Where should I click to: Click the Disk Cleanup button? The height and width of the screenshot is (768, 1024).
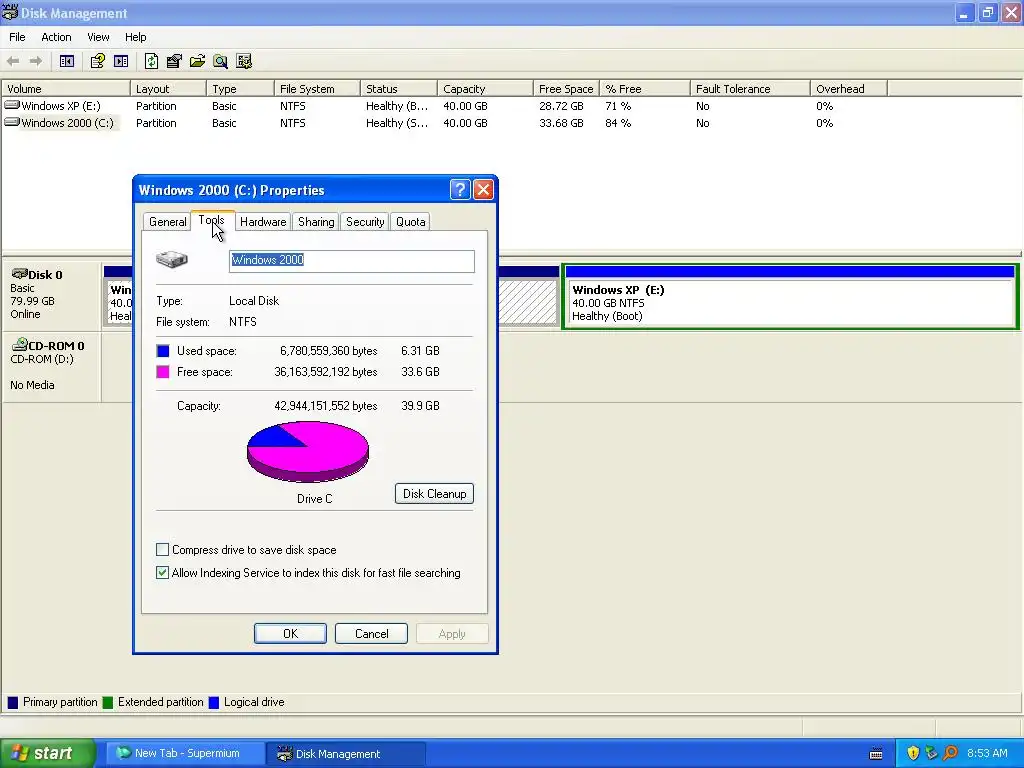(x=434, y=494)
